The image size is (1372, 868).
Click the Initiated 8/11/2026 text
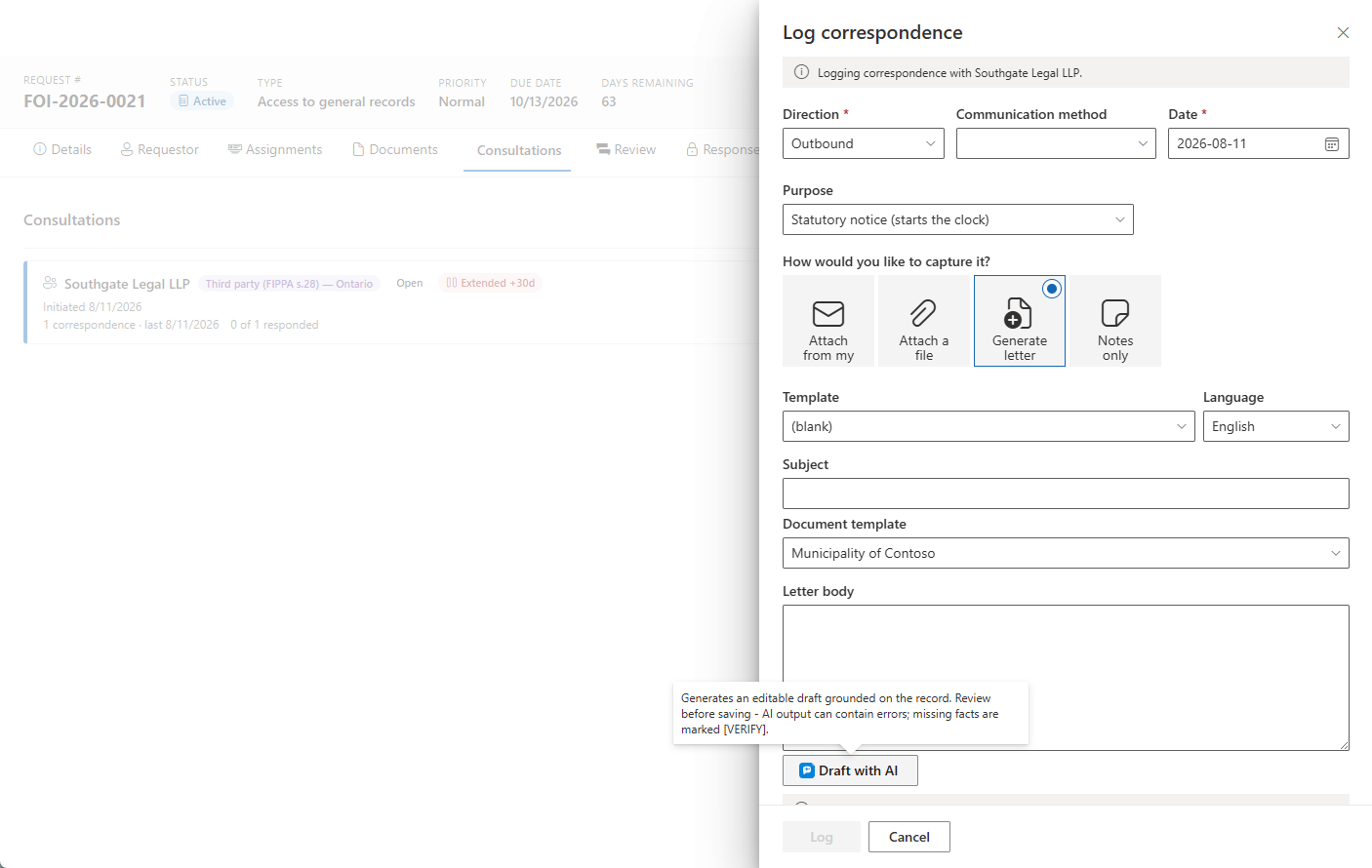(93, 307)
